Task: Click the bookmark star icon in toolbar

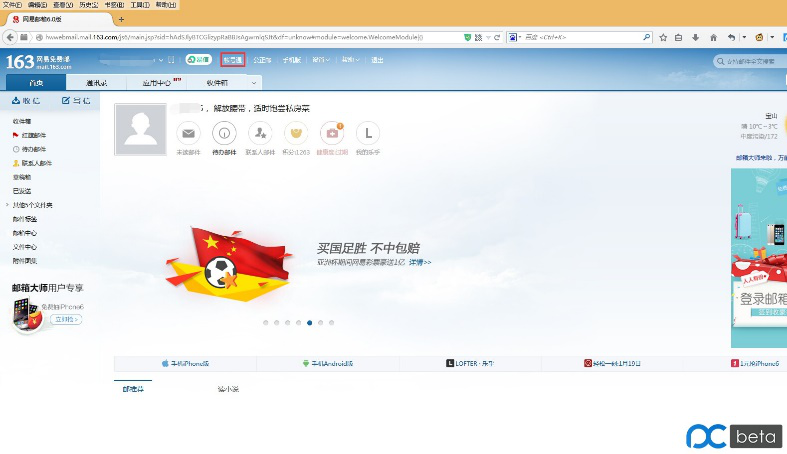Action: pyautogui.click(x=664, y=37)
